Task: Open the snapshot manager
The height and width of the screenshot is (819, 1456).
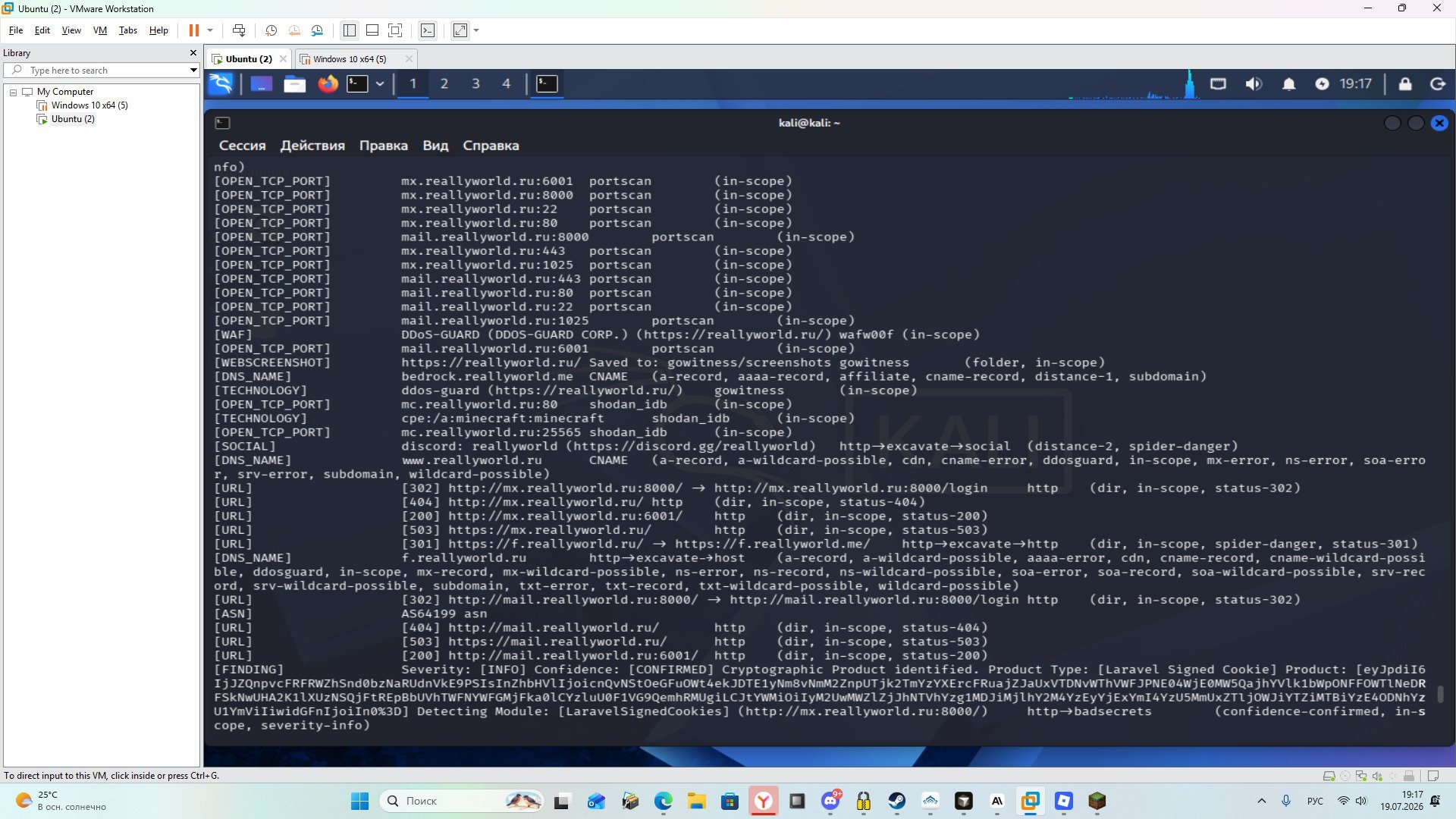Action: [x=317, y=30]
